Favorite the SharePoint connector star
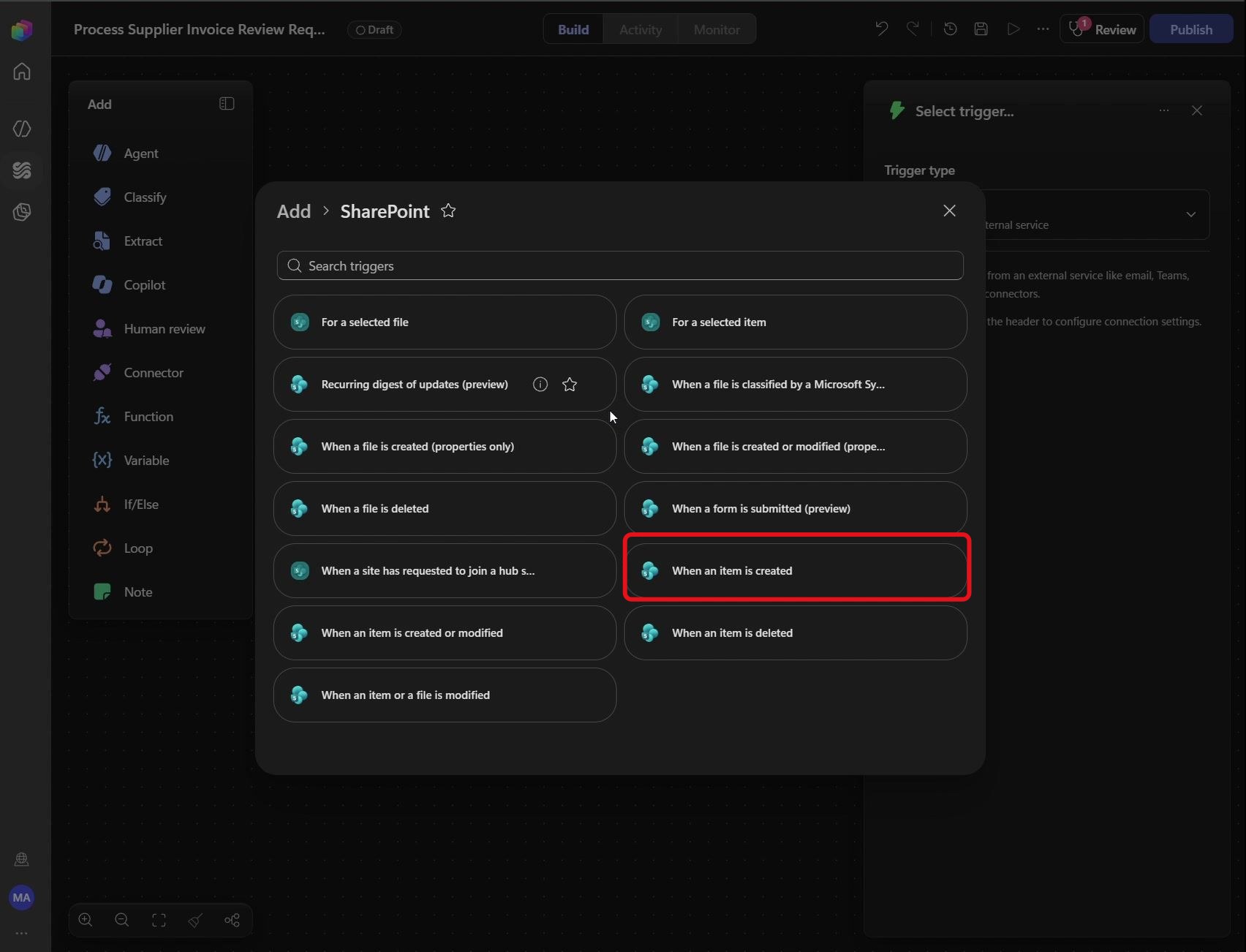Image resolution: width=1246 pixels, height=952 pixels. [448, 211]
